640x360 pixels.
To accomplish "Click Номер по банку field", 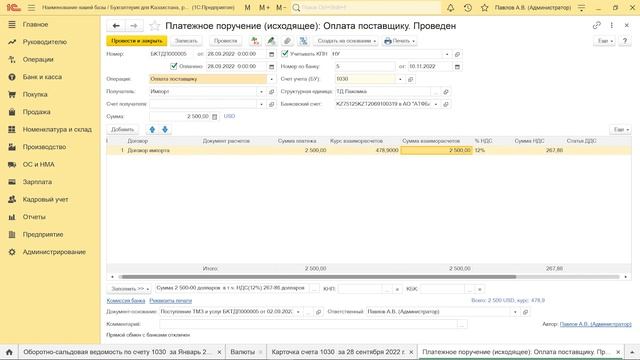I will point(365,67).
